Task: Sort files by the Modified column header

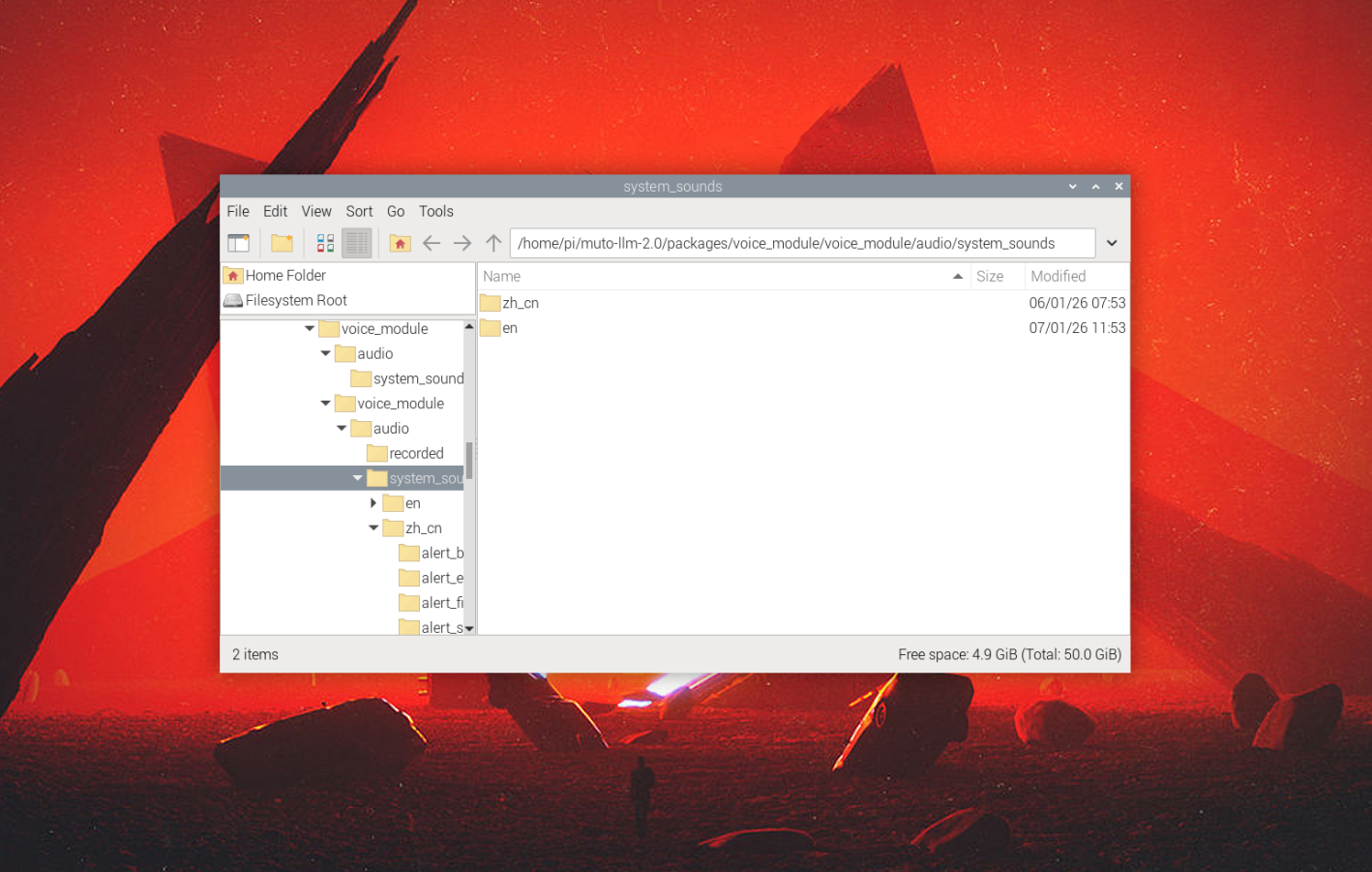Action: coord(1077,277)
